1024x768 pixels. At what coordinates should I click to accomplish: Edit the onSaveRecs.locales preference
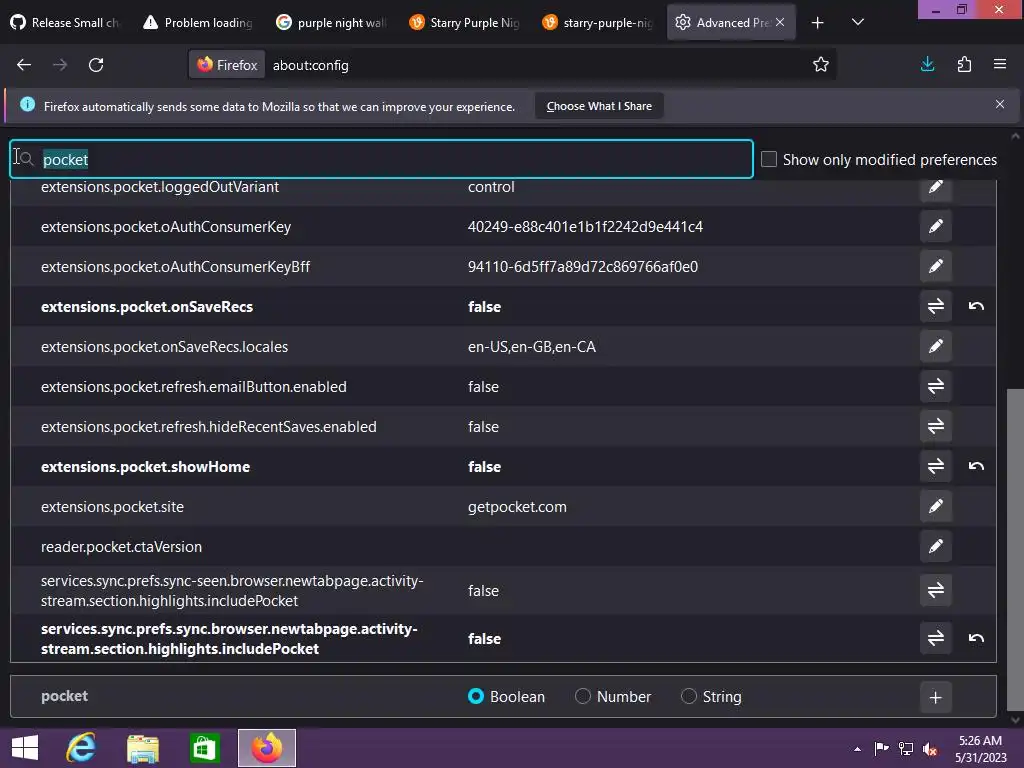935,346
